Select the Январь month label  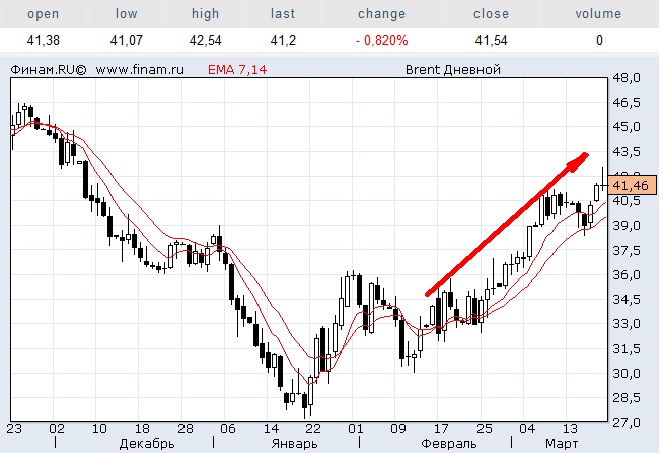pos(294,442)
